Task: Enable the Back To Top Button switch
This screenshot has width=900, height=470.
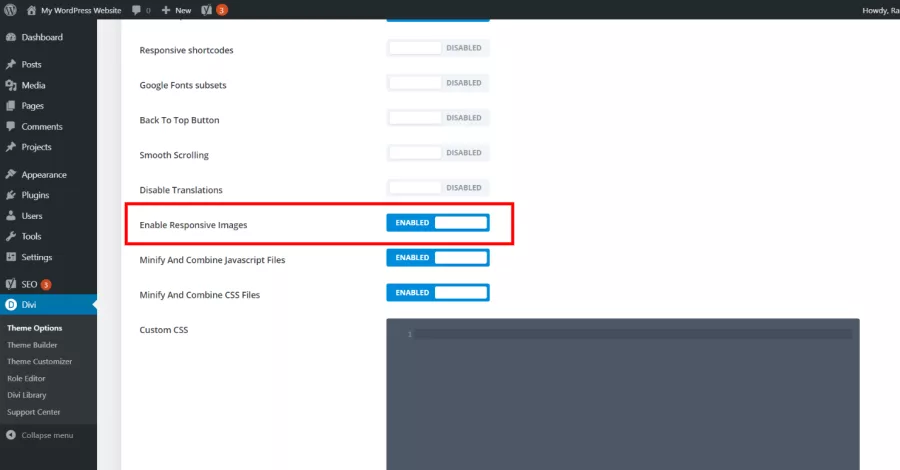Action: (438, 118)
